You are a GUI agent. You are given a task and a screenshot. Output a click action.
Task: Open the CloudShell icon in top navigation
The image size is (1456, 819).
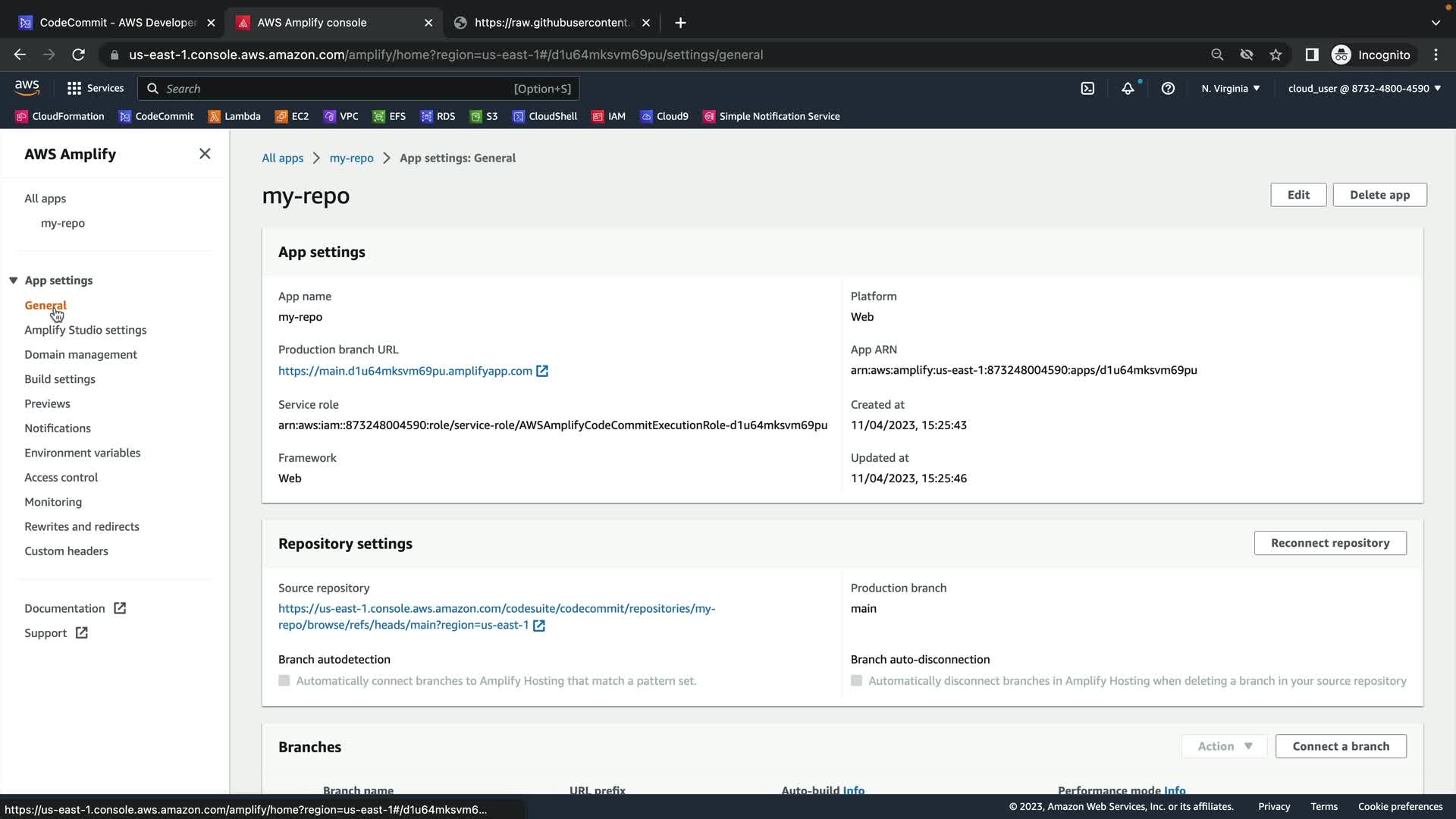[1087, 89]
